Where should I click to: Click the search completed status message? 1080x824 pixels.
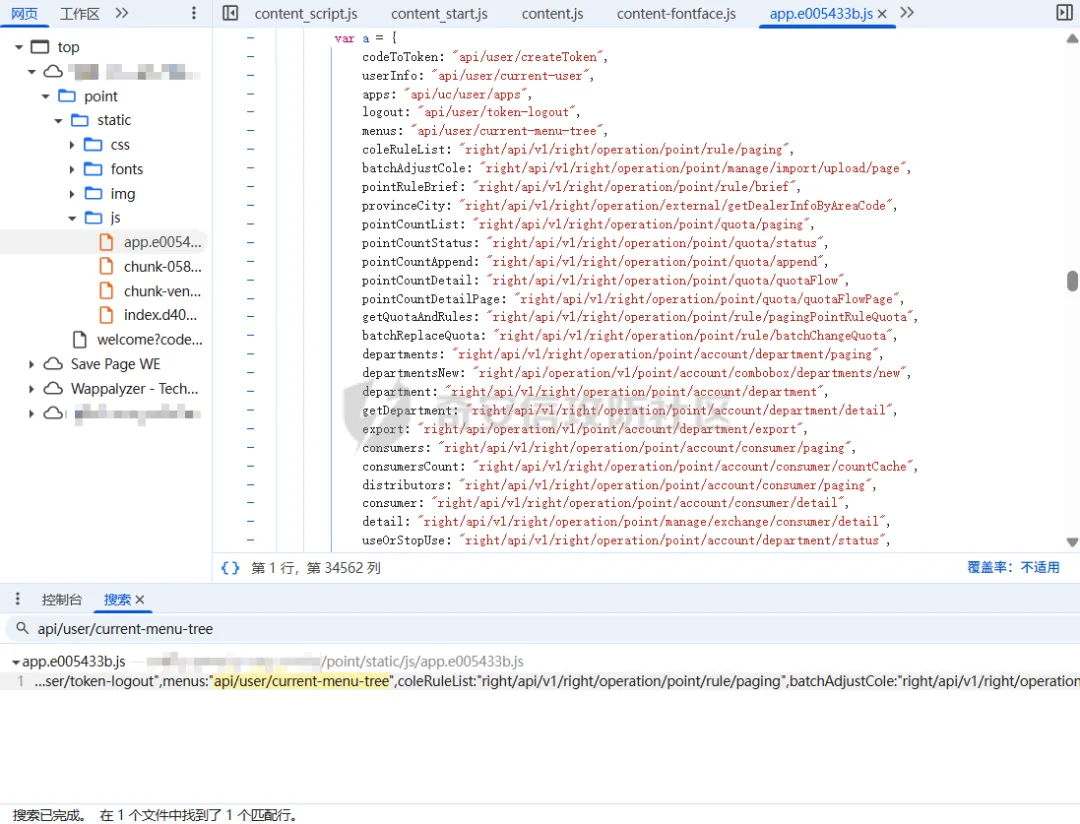tap(155, 815)
